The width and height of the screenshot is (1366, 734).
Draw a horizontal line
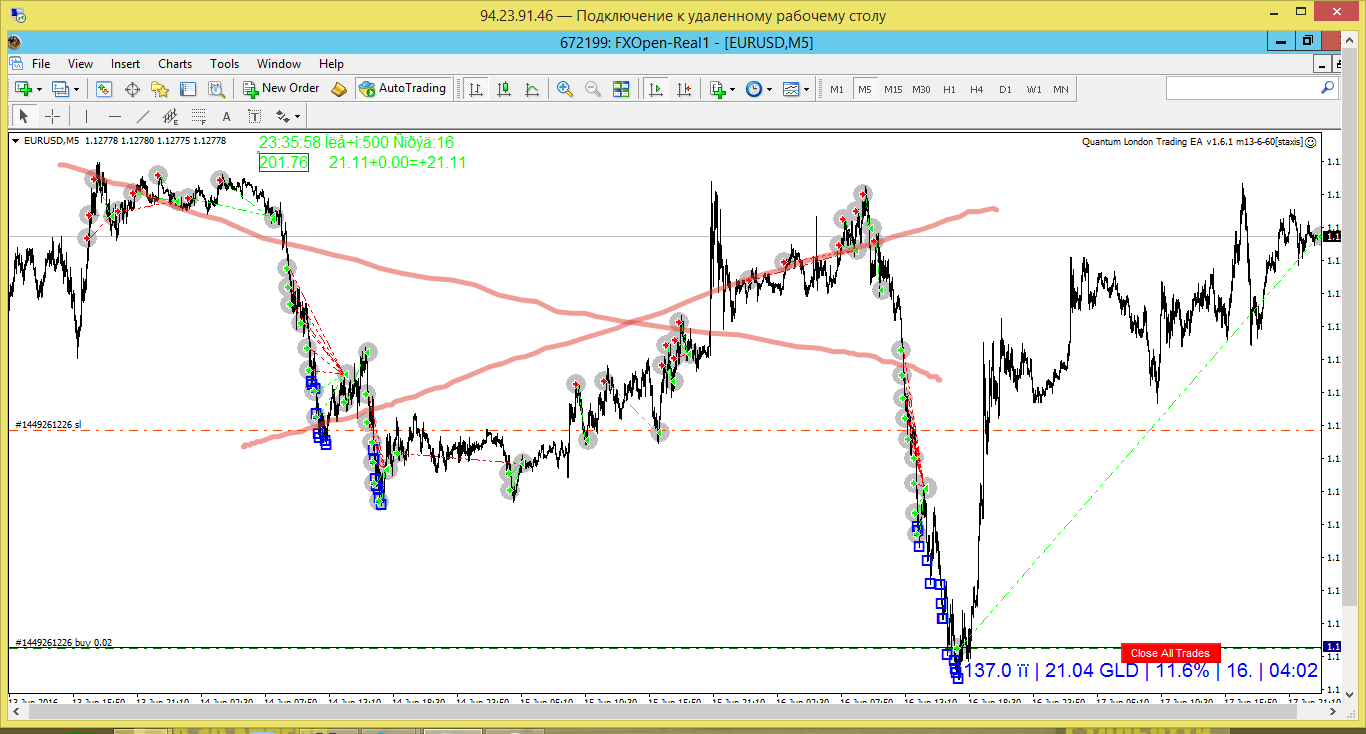tap(115, 116)
